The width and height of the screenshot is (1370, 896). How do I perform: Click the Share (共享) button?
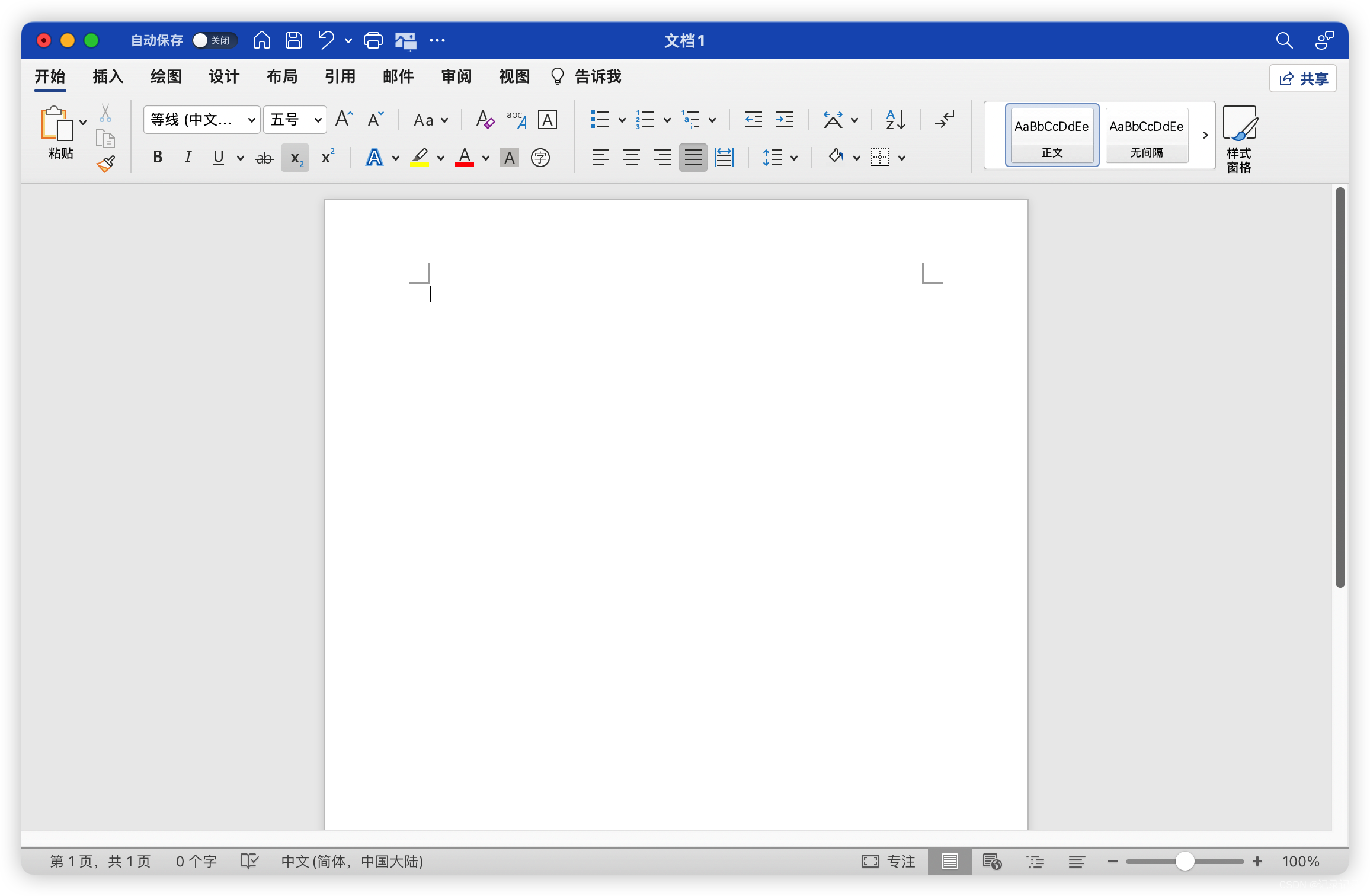pyautogui.click(x=1302, y=79)
